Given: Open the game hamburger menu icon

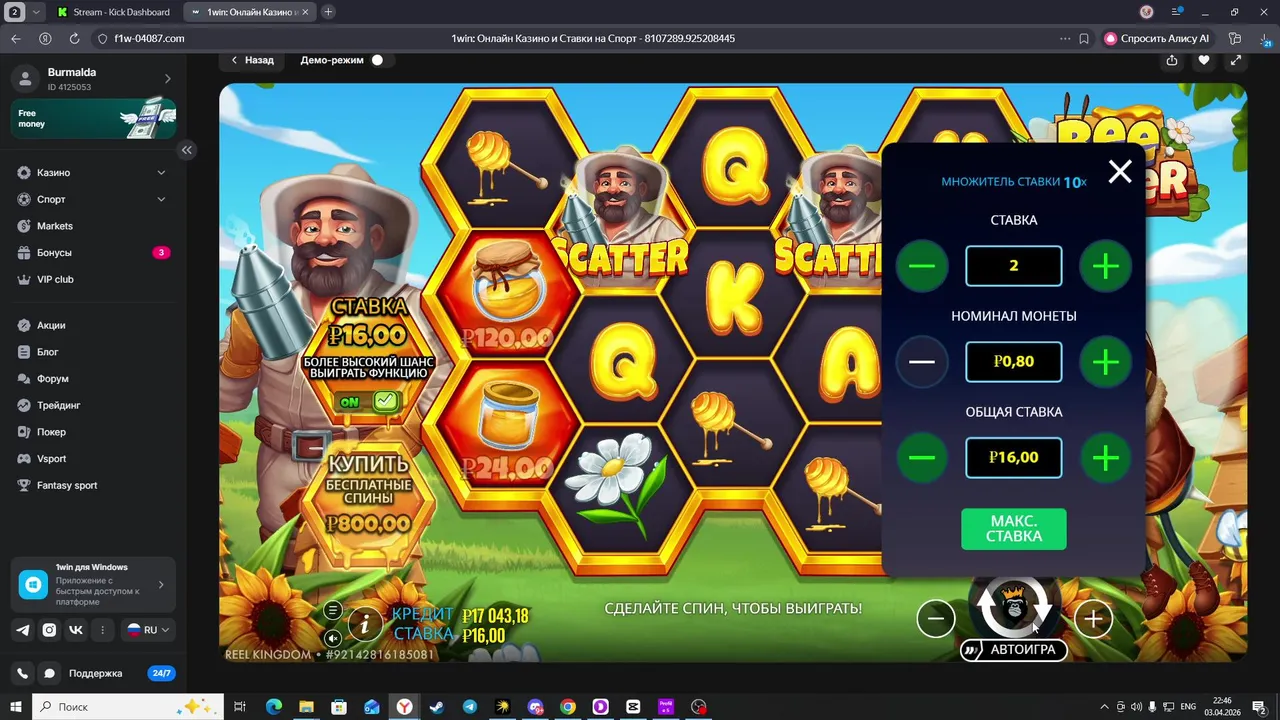Looking at the screenshot, I should point(333,611).
